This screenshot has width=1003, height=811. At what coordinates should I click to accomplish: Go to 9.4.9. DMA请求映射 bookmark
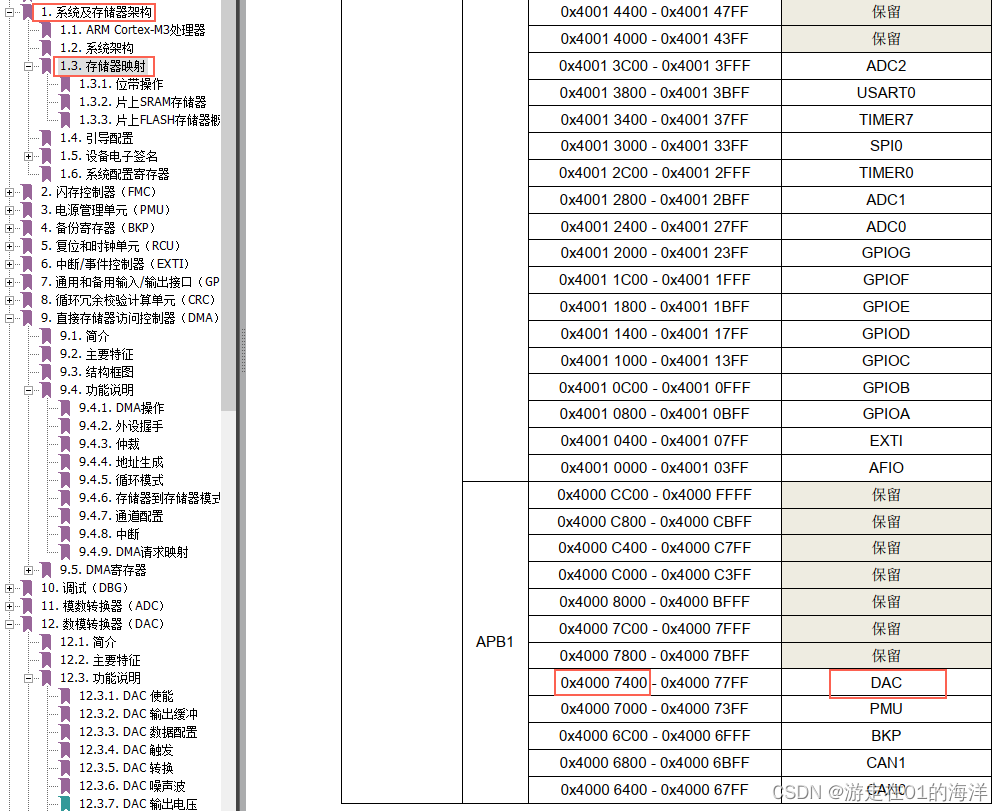(134, 552)
